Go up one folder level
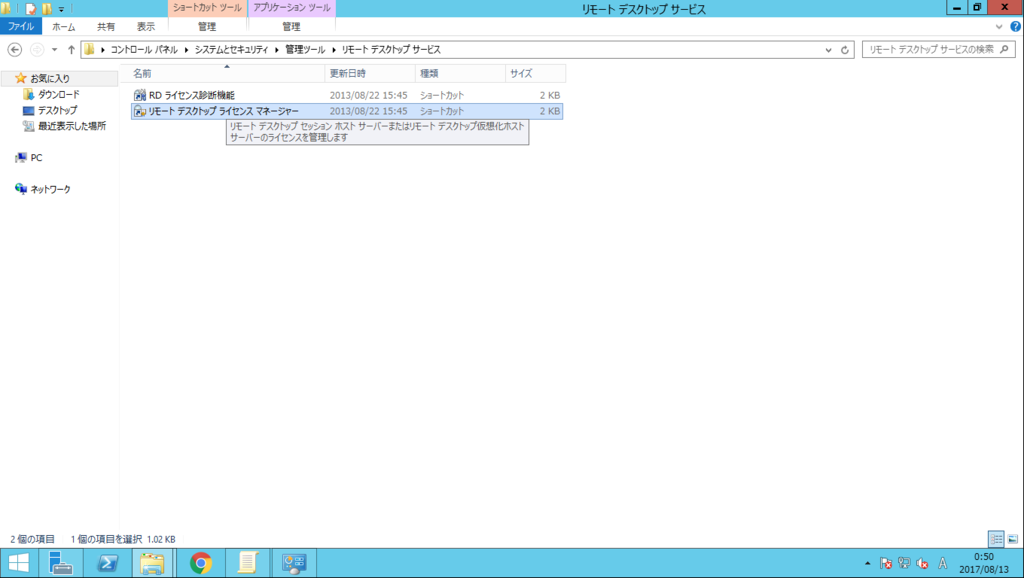The width and height of the screenshot is (1024, 578). (x=71, y=50)
